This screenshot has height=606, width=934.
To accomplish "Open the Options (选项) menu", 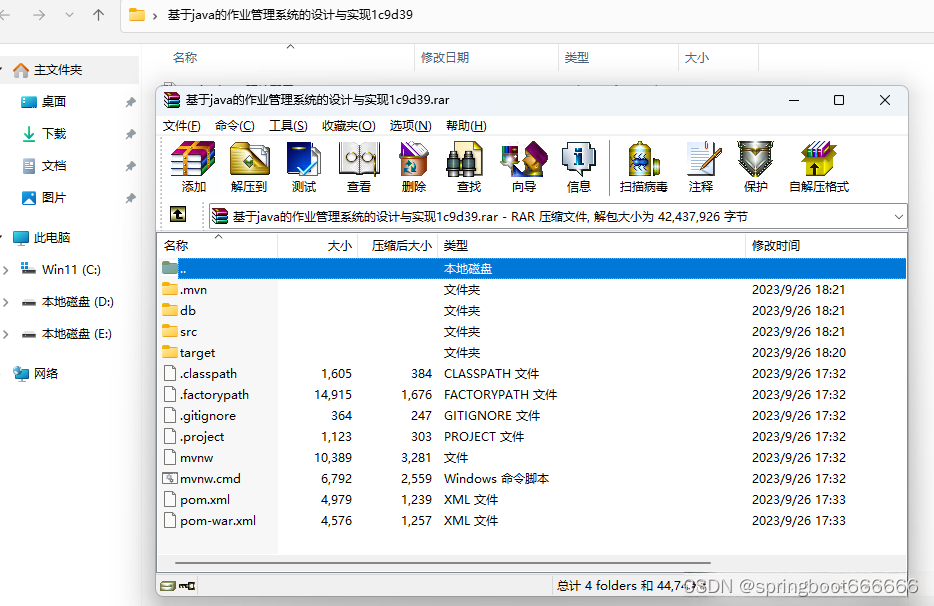I will coord(410,126).
